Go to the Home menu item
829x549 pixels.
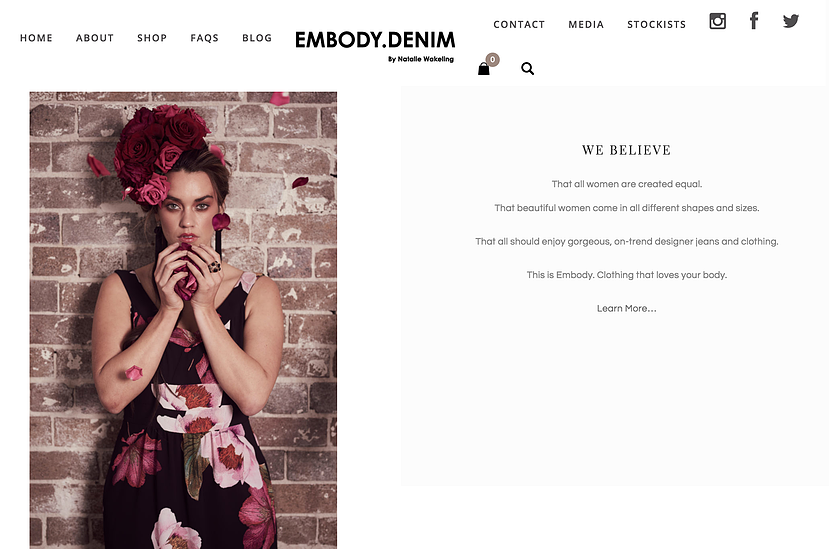tap(36, 38)
